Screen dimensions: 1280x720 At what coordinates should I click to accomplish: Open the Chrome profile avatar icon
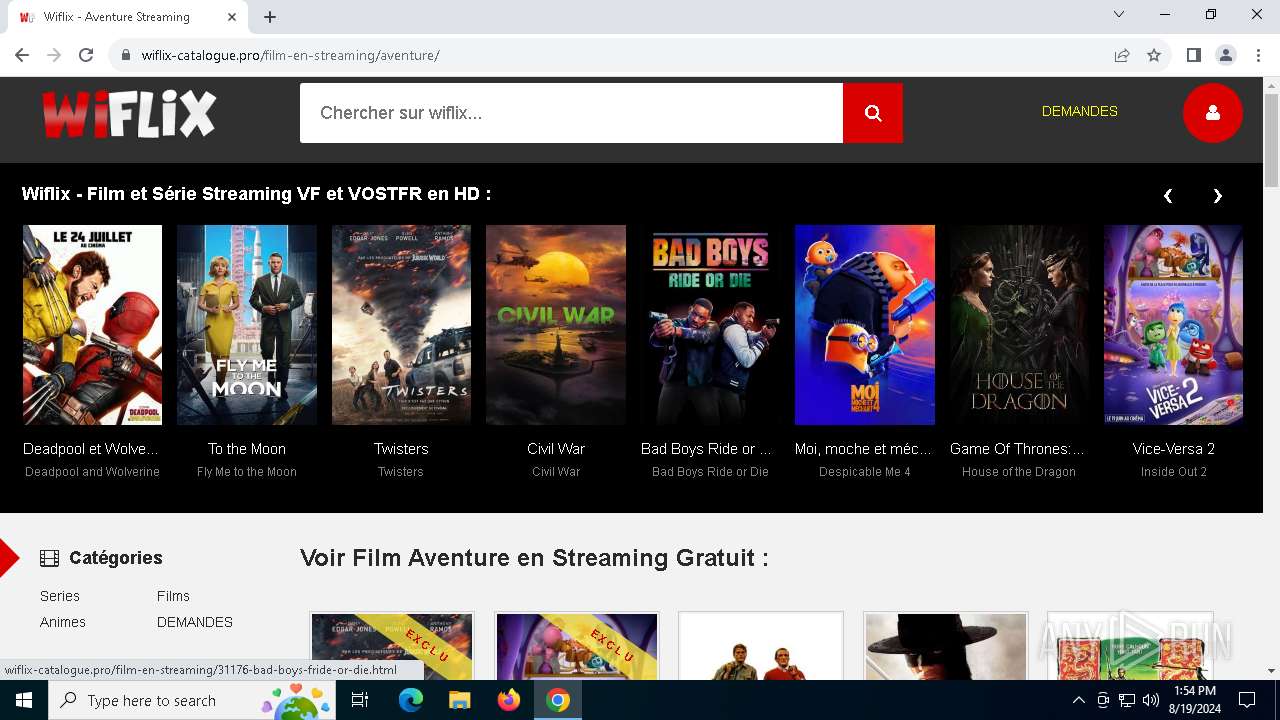(1226, 55)
